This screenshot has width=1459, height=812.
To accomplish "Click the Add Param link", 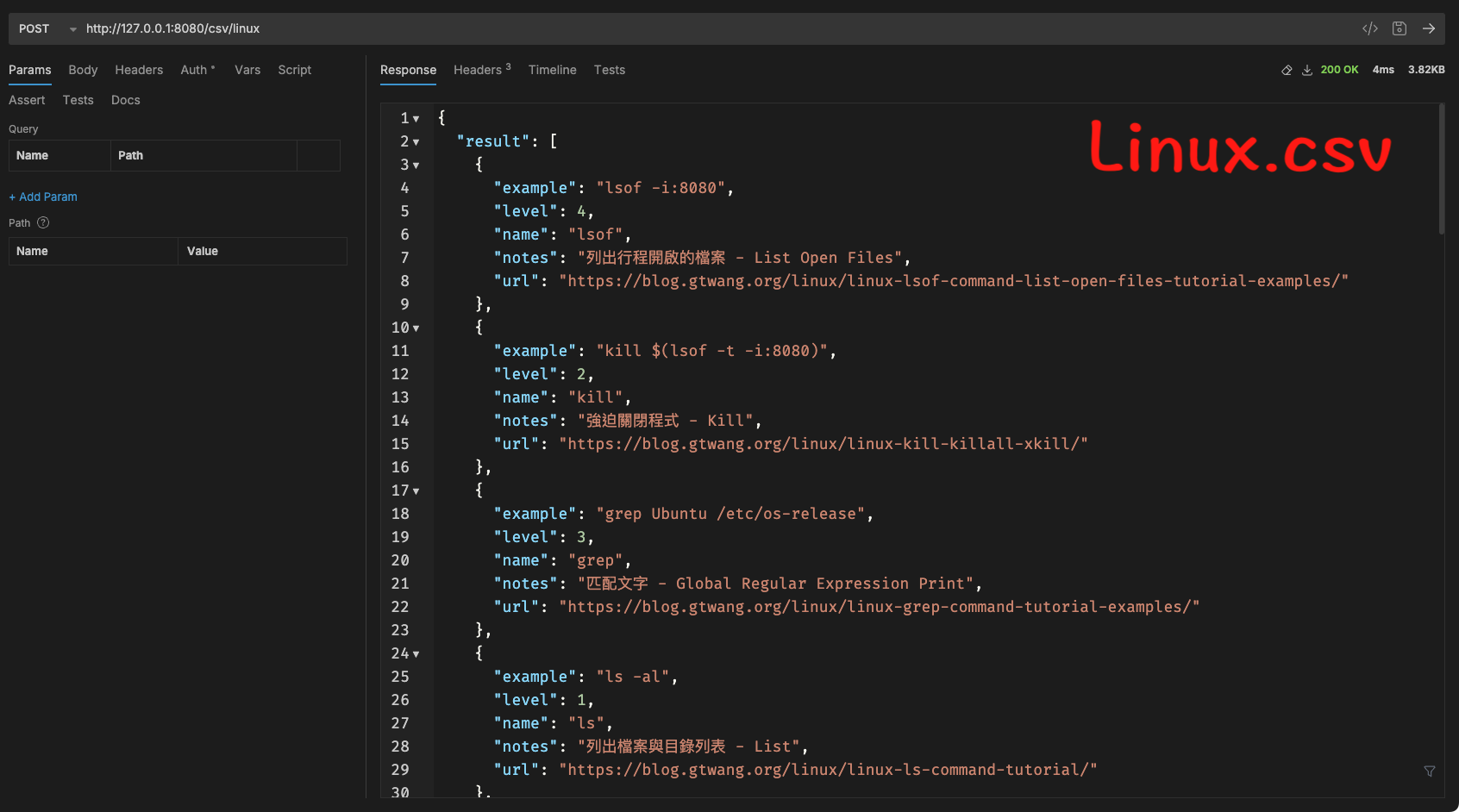I will pyautogui.click(x=43, y=197).
